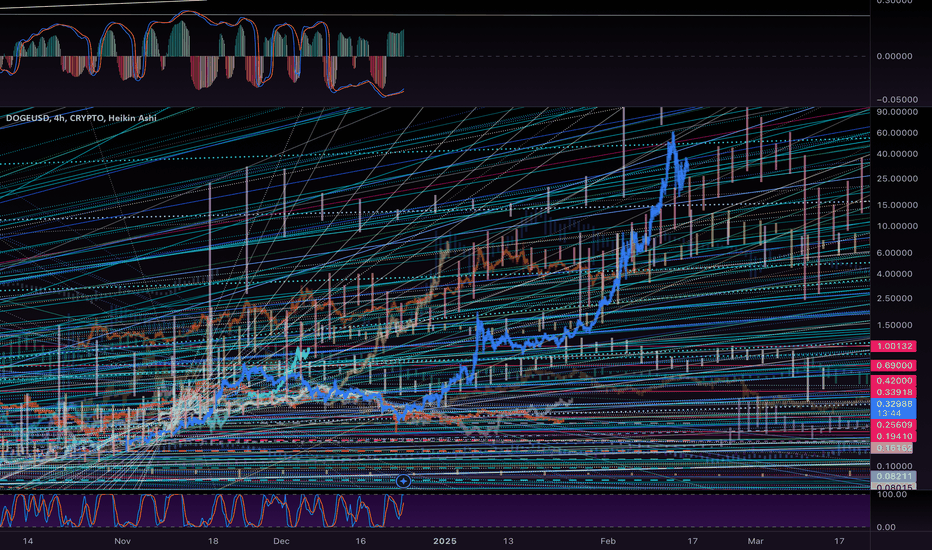Select the 0.08211 grey price label
This screenshot has width=932, height=550.
click(893, 476)
